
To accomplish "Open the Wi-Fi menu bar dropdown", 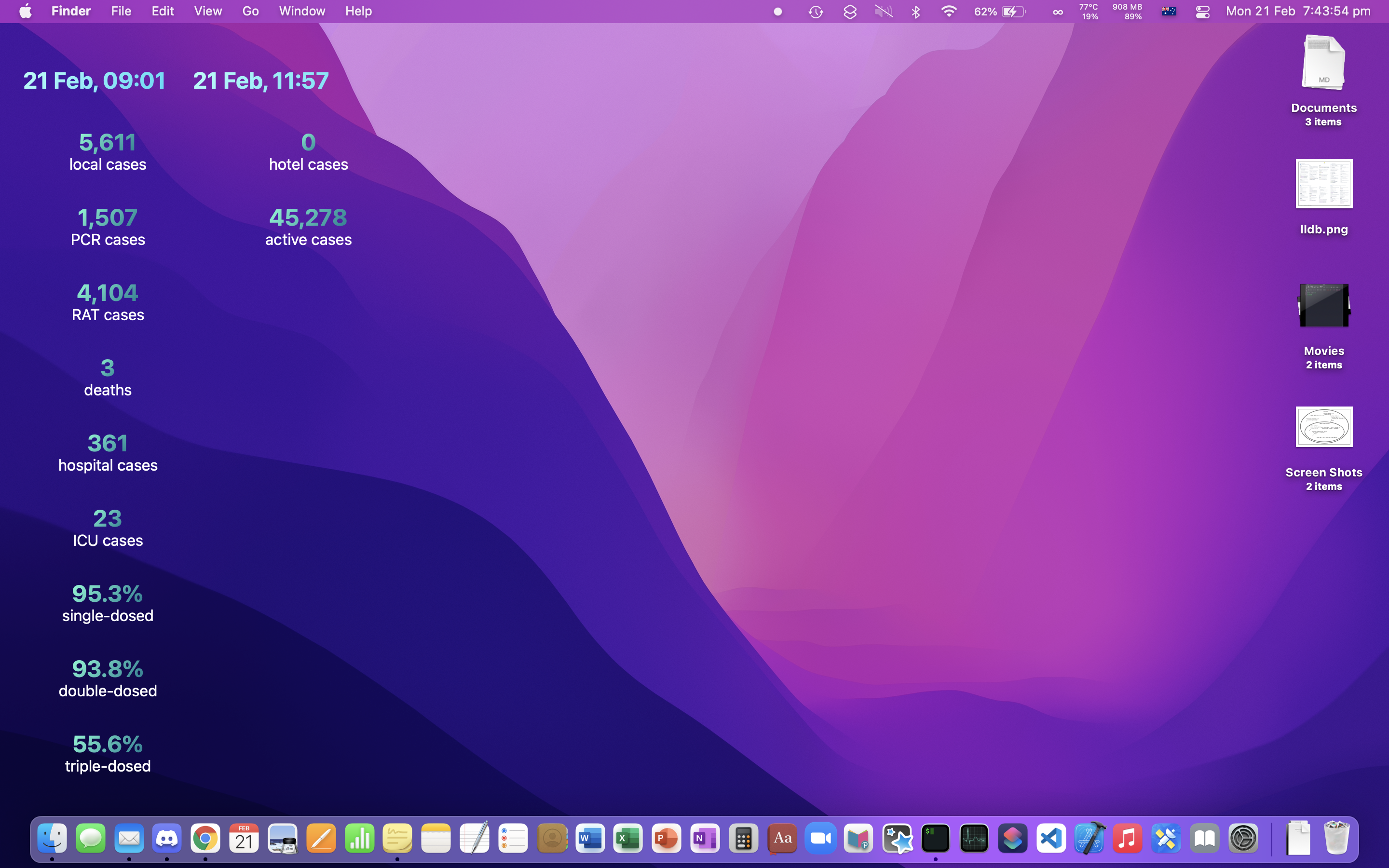I will click(949, 12).
